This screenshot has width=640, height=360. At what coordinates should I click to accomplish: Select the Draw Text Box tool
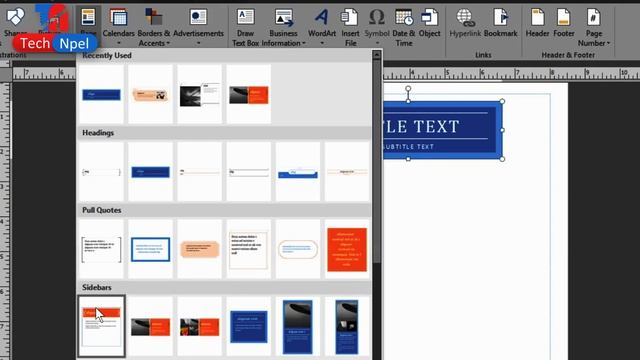(x=245, y=27)
